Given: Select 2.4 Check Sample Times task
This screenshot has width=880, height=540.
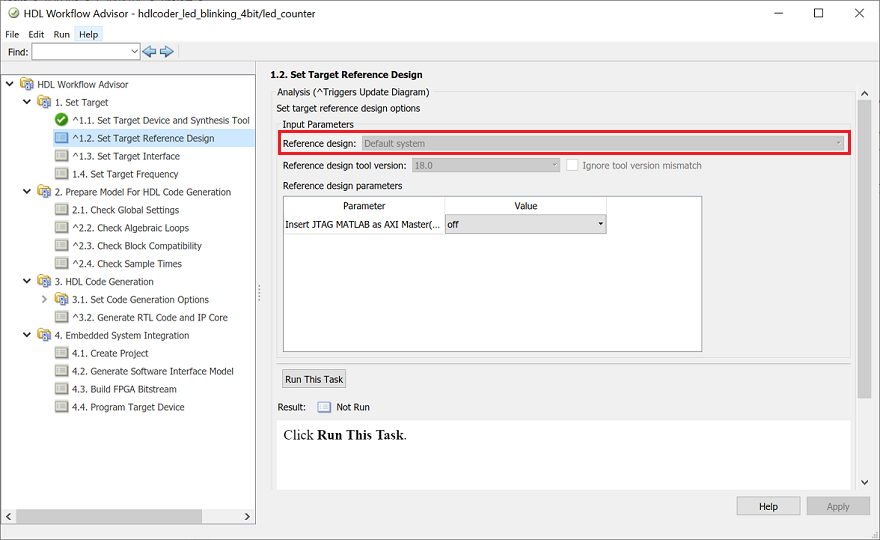Looking at the screenshot, I should [127, 263].
